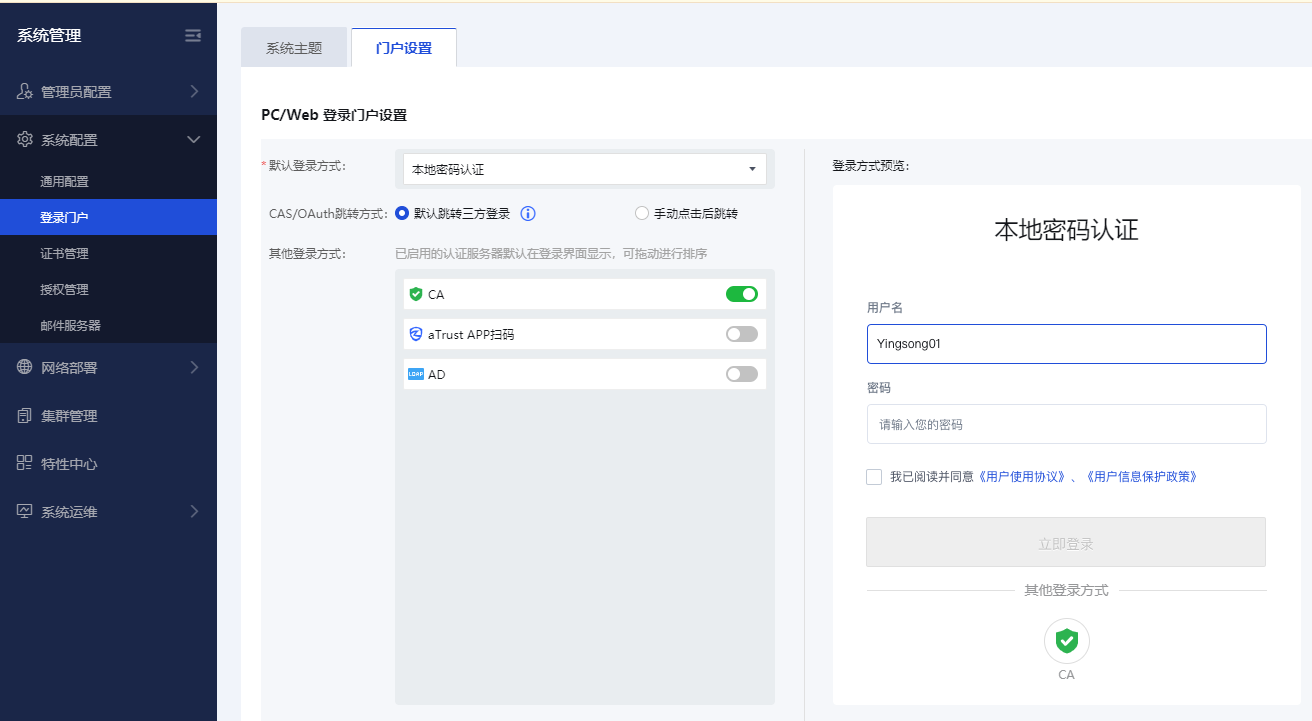Click the 管理员配置 user icon

25,92
